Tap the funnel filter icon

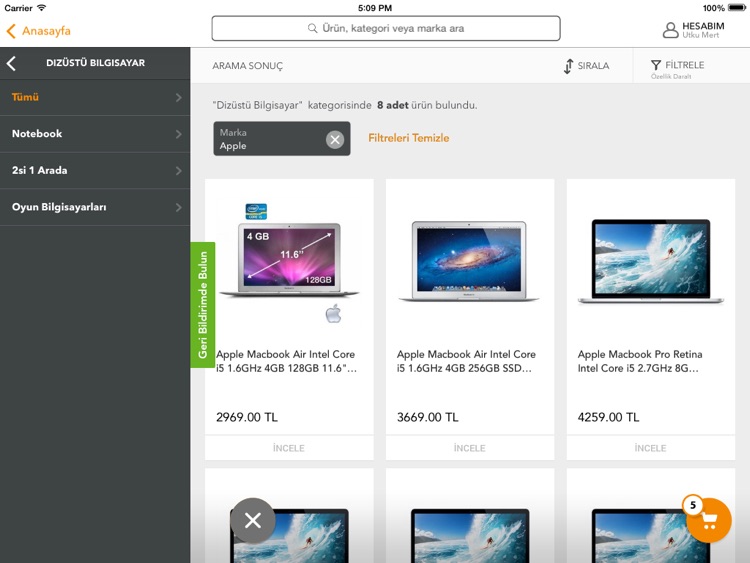pos(656,65)
